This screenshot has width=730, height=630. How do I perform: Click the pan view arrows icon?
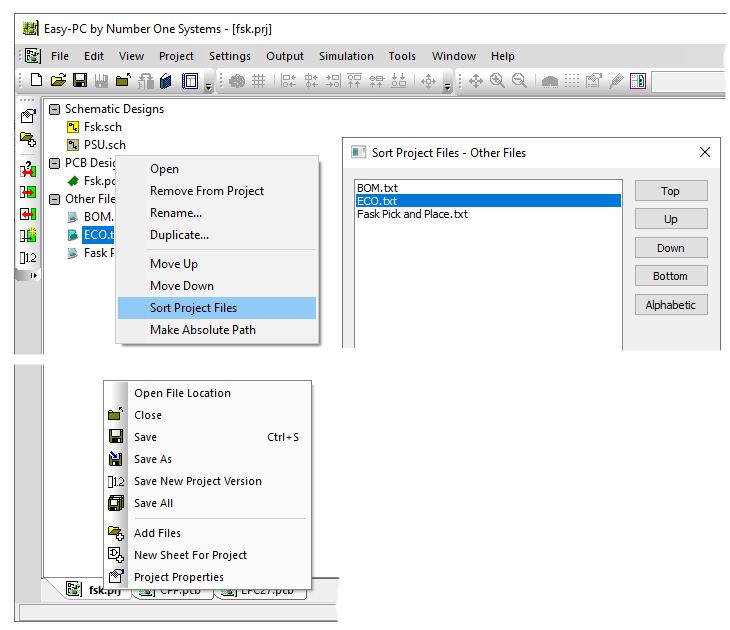[x=475, y=81]
